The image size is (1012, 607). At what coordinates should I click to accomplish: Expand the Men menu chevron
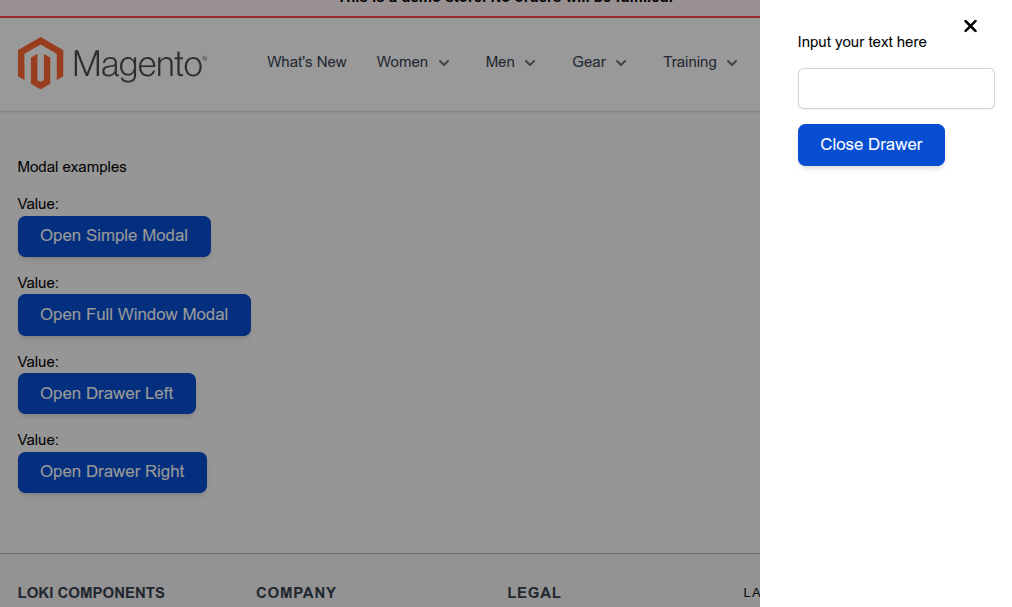click(x=530, y=63)
